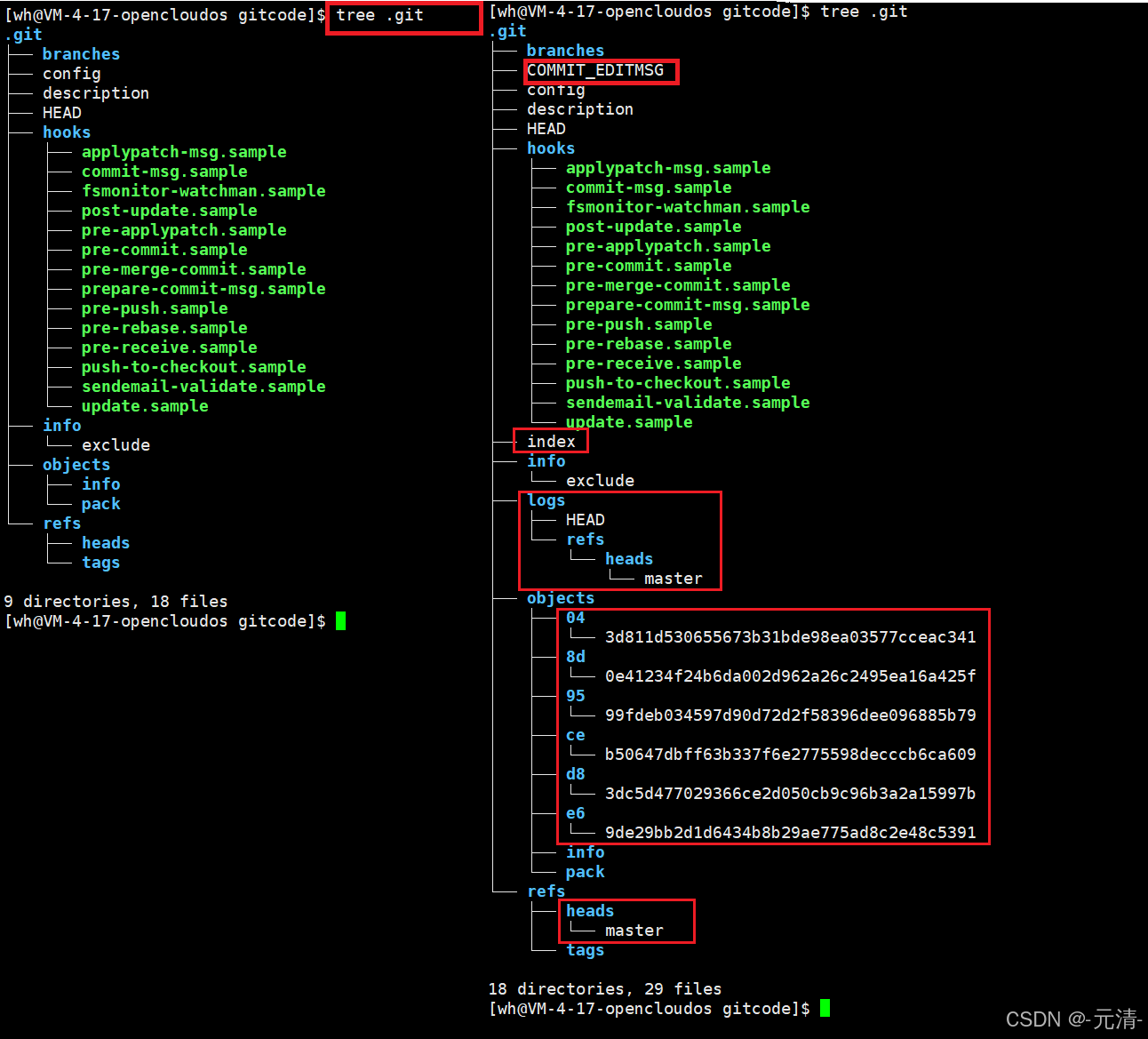The width and height of the screenshot is (1148, 1039).
Task: Click object hash starting with 3d811d53
Action: 790,637
